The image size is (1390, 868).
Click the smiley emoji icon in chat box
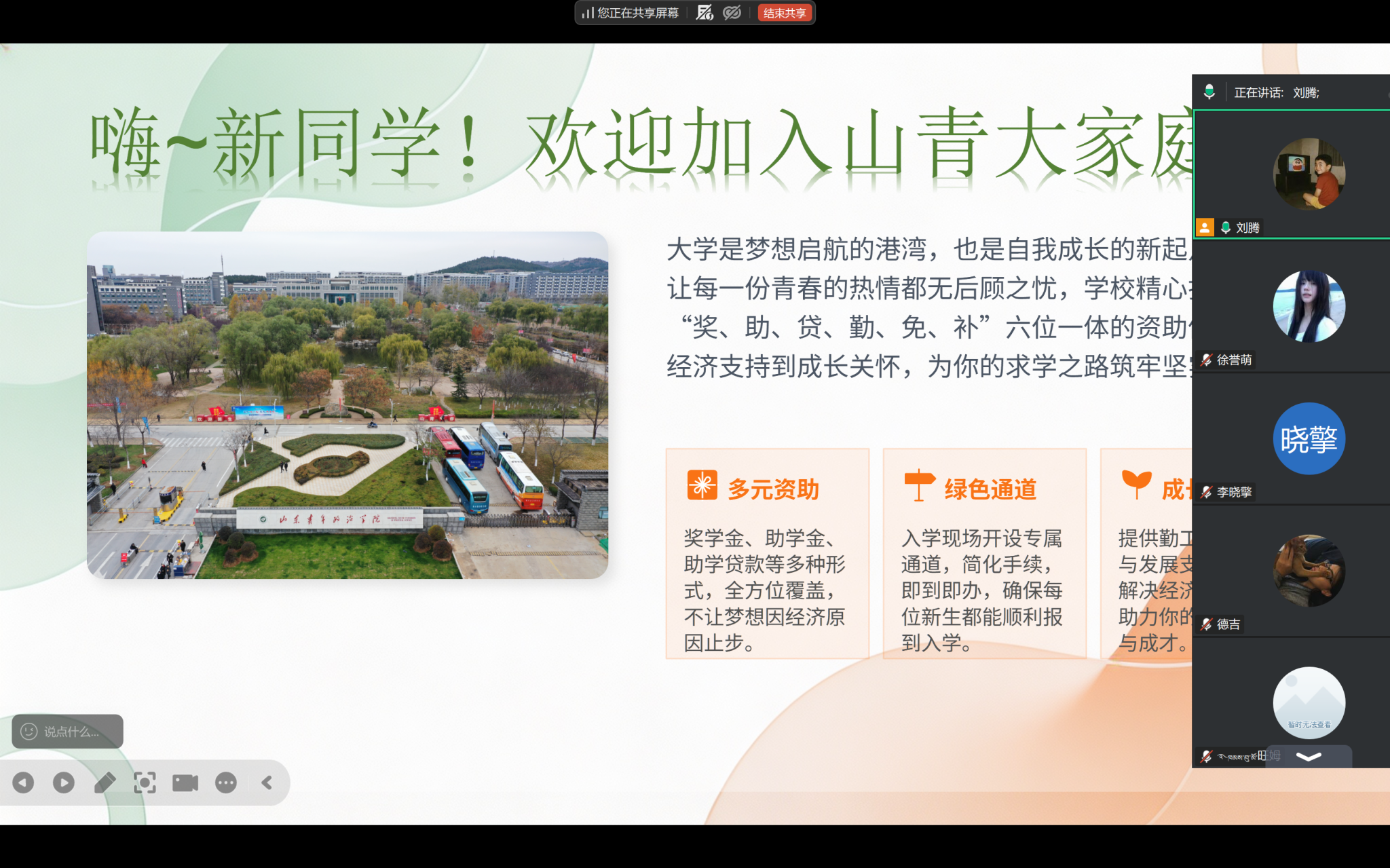pos(29,732)
